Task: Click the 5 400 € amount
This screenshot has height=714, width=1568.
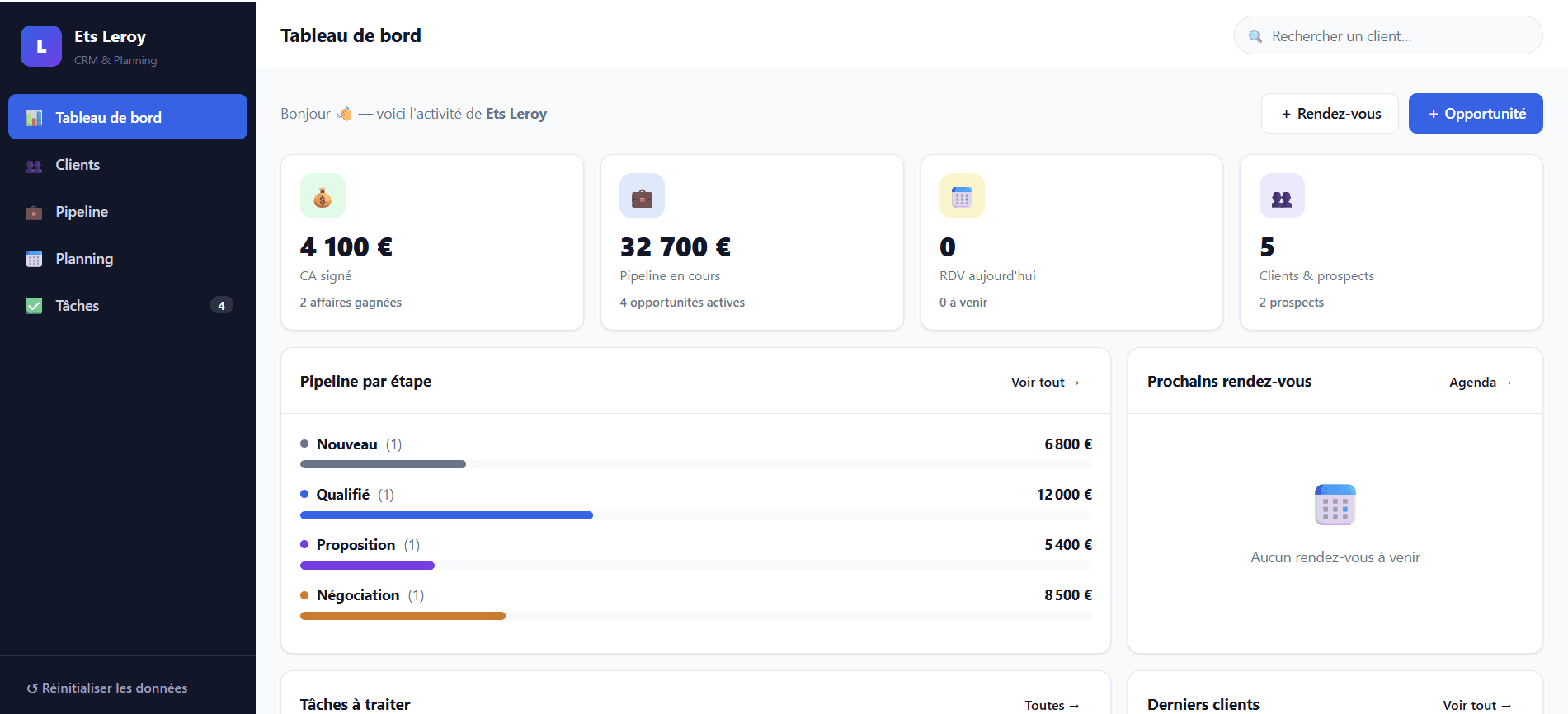Action: point(1068,545)
